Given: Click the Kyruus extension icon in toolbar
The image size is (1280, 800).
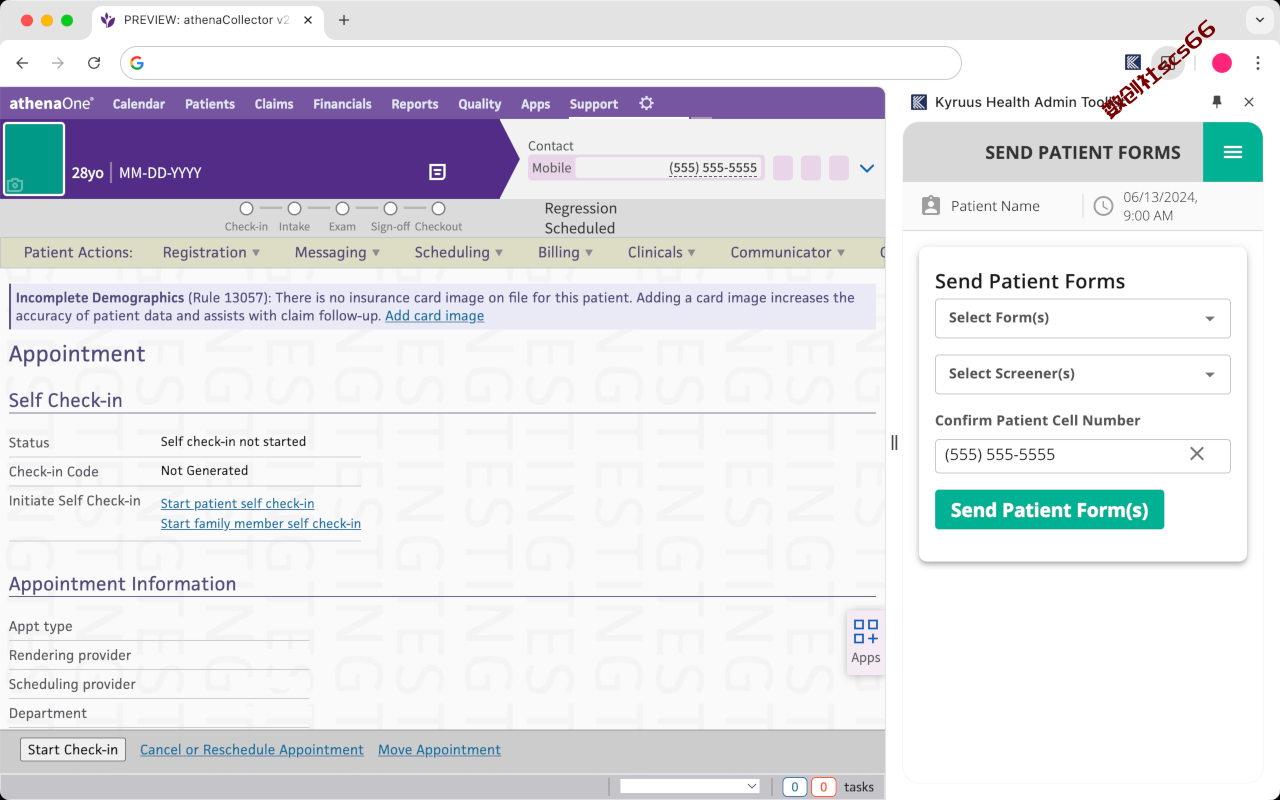Looking at the screenshot, I should pyautogui.click(x=1133, y=63).
